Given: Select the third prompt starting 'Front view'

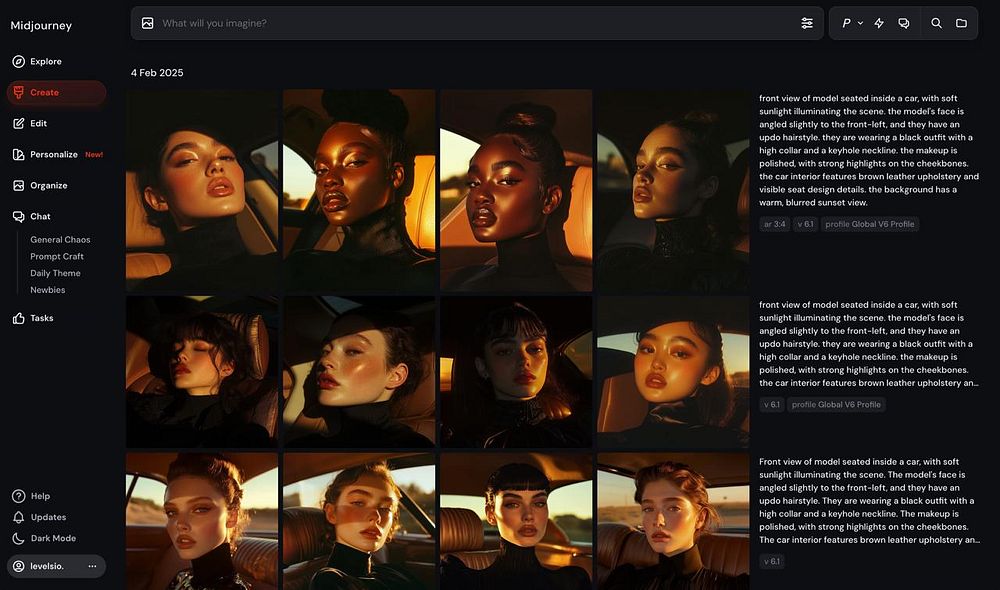Looking at the screenshot, I should pyautogui.click(x=869, y=501).
